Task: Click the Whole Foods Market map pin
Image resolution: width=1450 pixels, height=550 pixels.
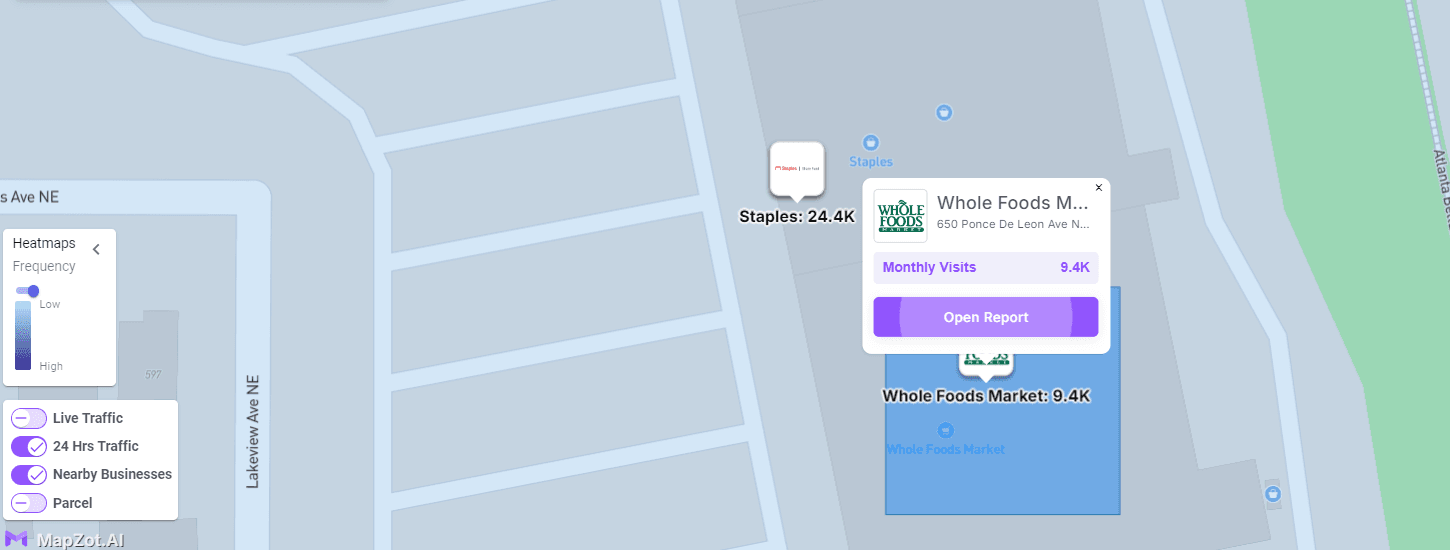Action: tap(986, 366)
